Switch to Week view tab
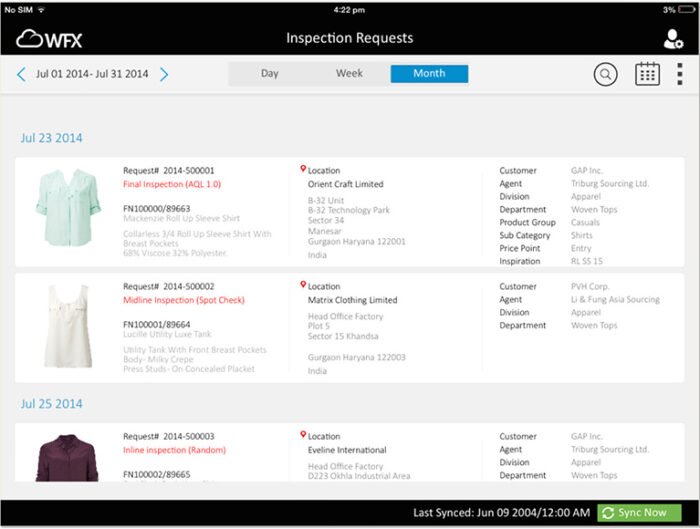The image size is (700, 529). point(349,74)
